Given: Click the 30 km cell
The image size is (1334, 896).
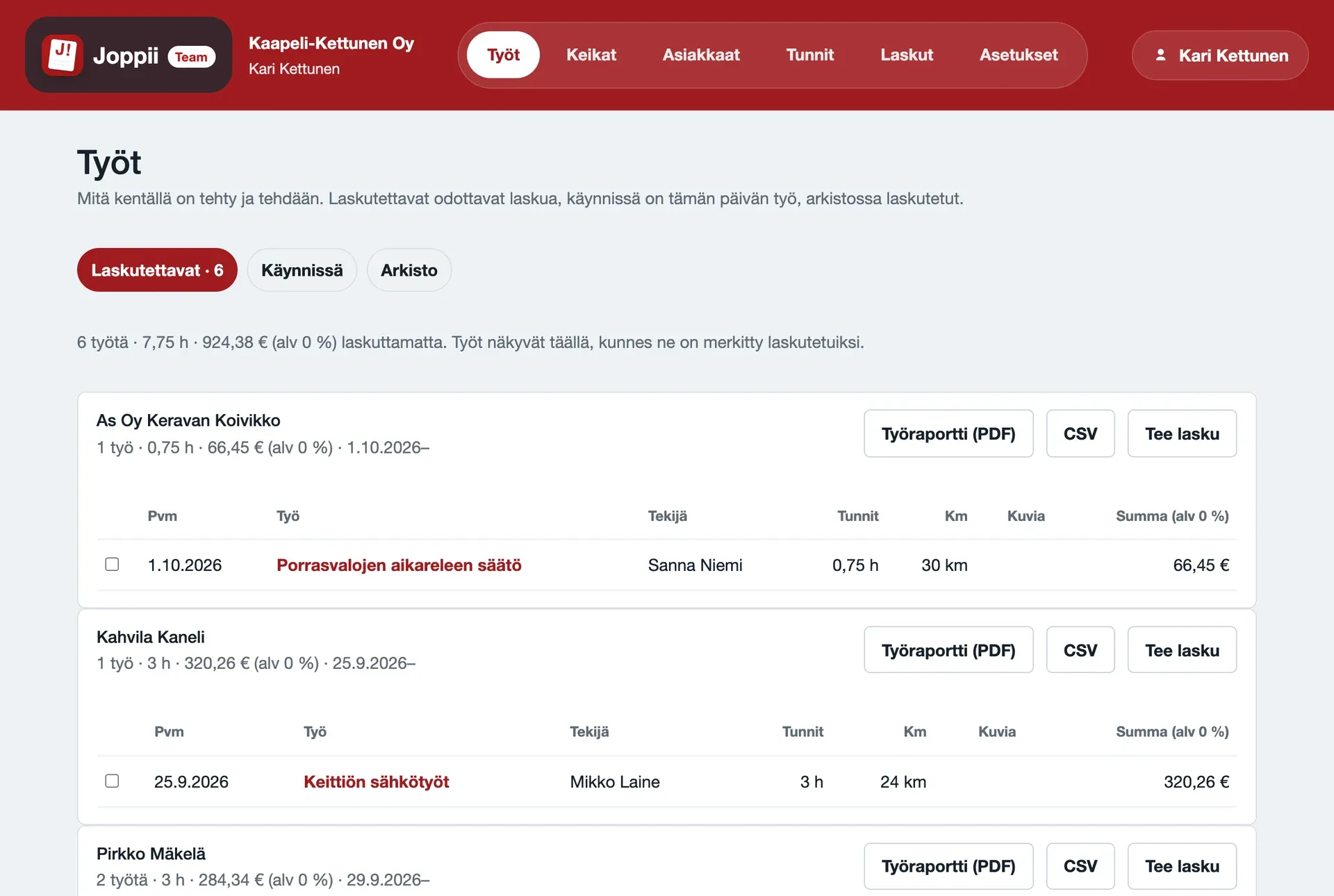Looking at the screenshot, I should tap(944, 565).
